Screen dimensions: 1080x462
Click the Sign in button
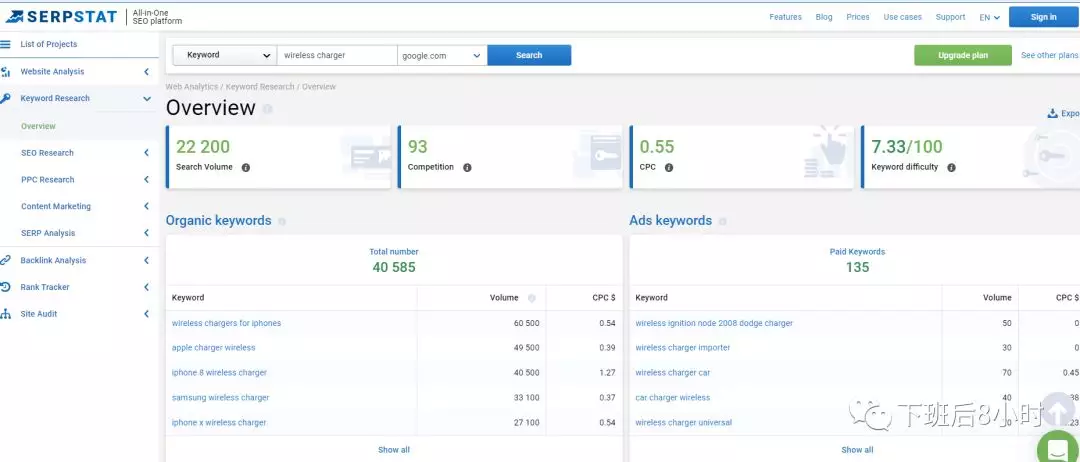pos(1043,17)
